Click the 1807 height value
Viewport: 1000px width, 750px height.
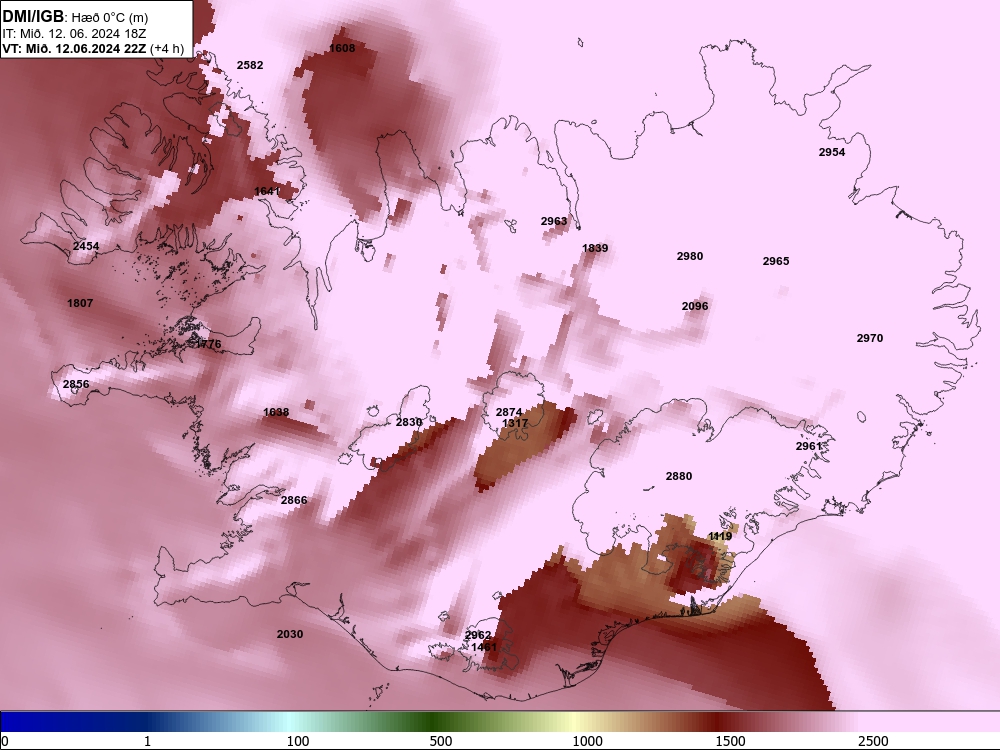(x=80, y=303)
